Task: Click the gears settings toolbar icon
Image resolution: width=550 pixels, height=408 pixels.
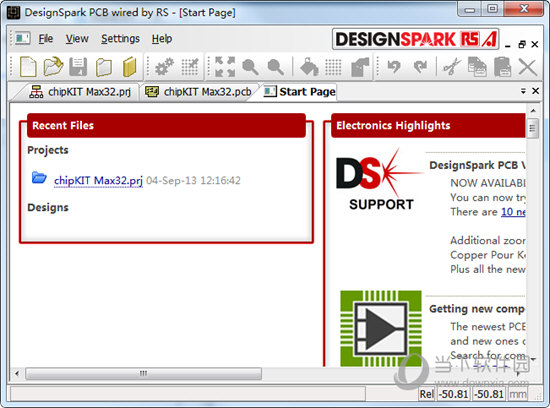Action: click(x=164, y=66)
